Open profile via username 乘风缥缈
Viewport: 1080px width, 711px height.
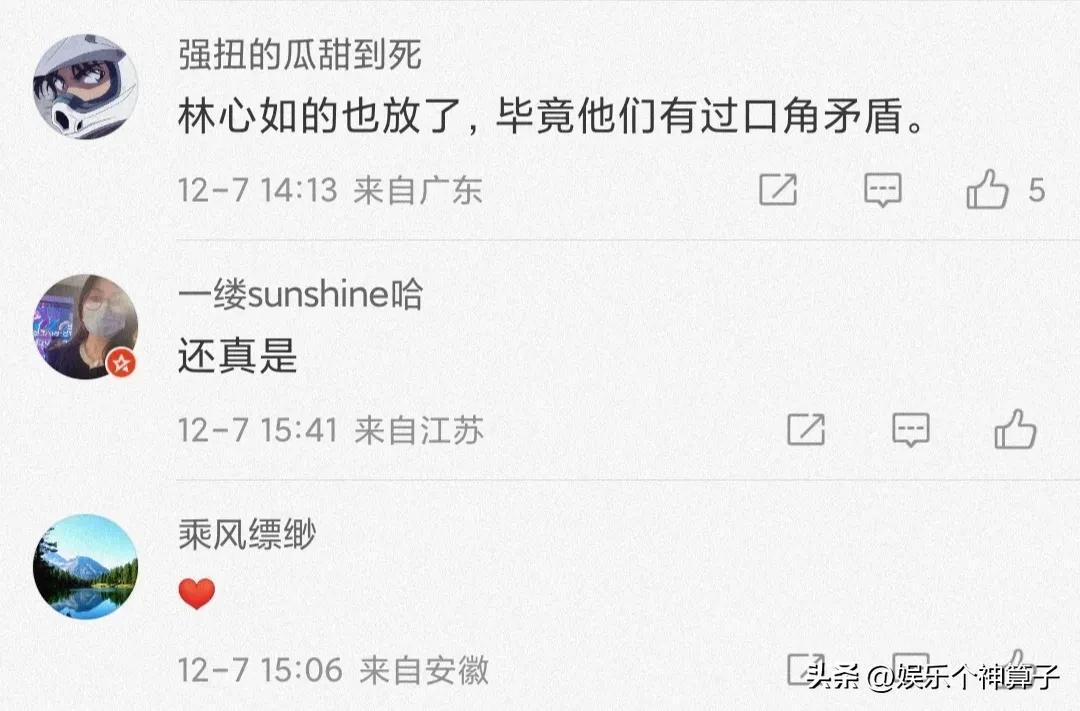(246, 535)
